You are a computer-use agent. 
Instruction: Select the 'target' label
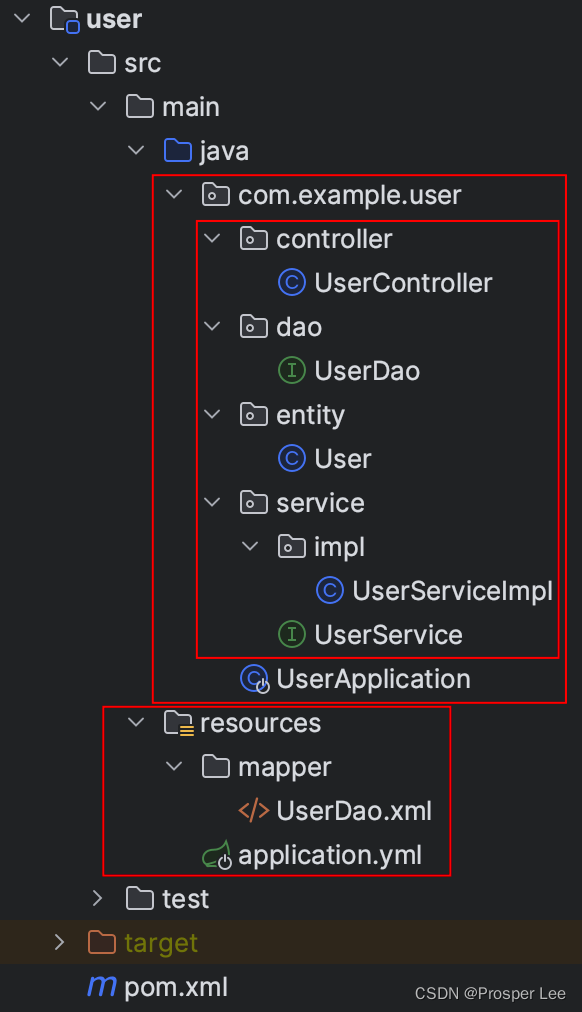(x=161, y=943)
